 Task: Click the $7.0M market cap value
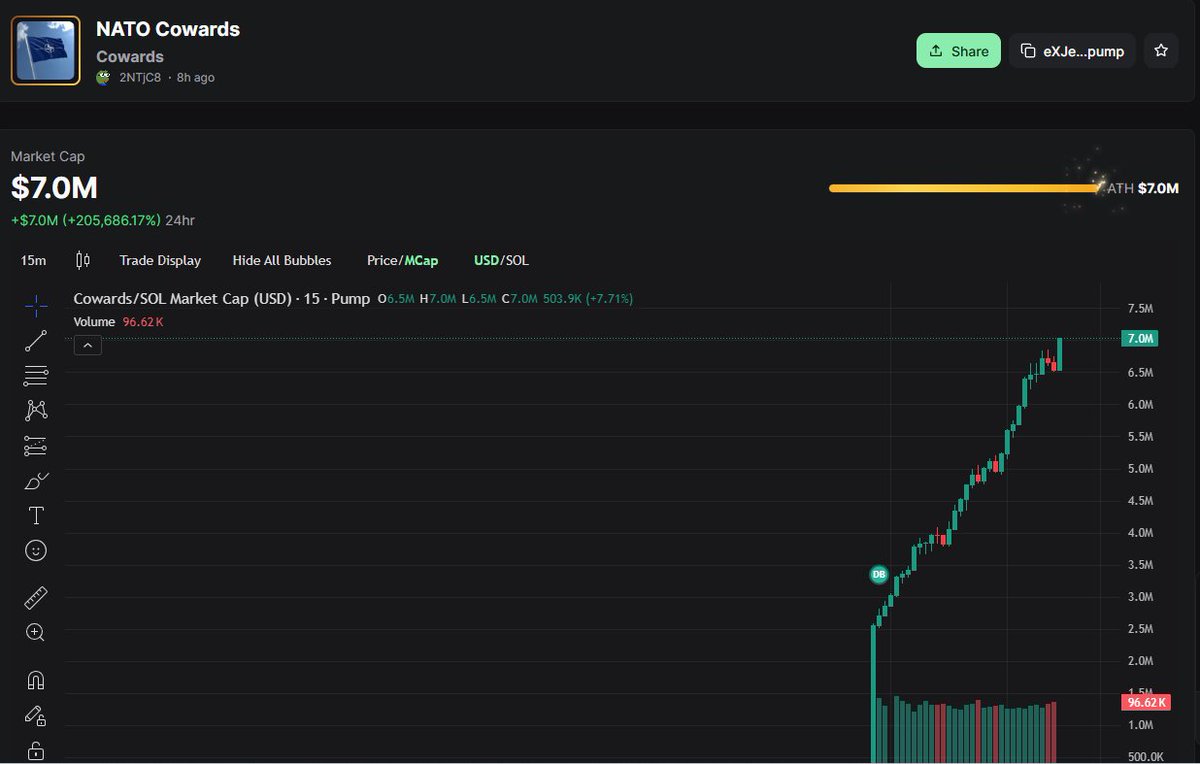coord(54,187)
